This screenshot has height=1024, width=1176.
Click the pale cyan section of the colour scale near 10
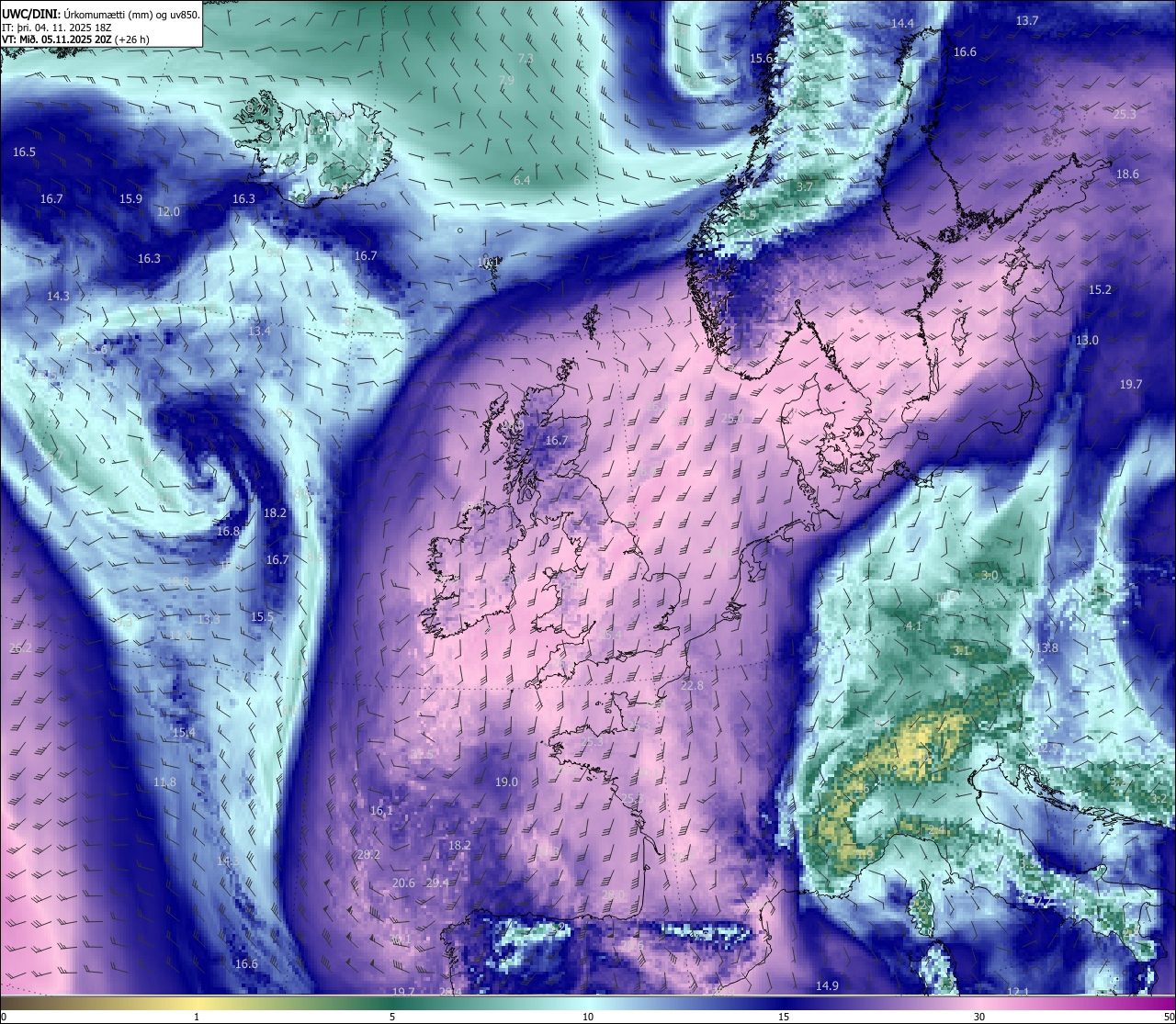588,1002
